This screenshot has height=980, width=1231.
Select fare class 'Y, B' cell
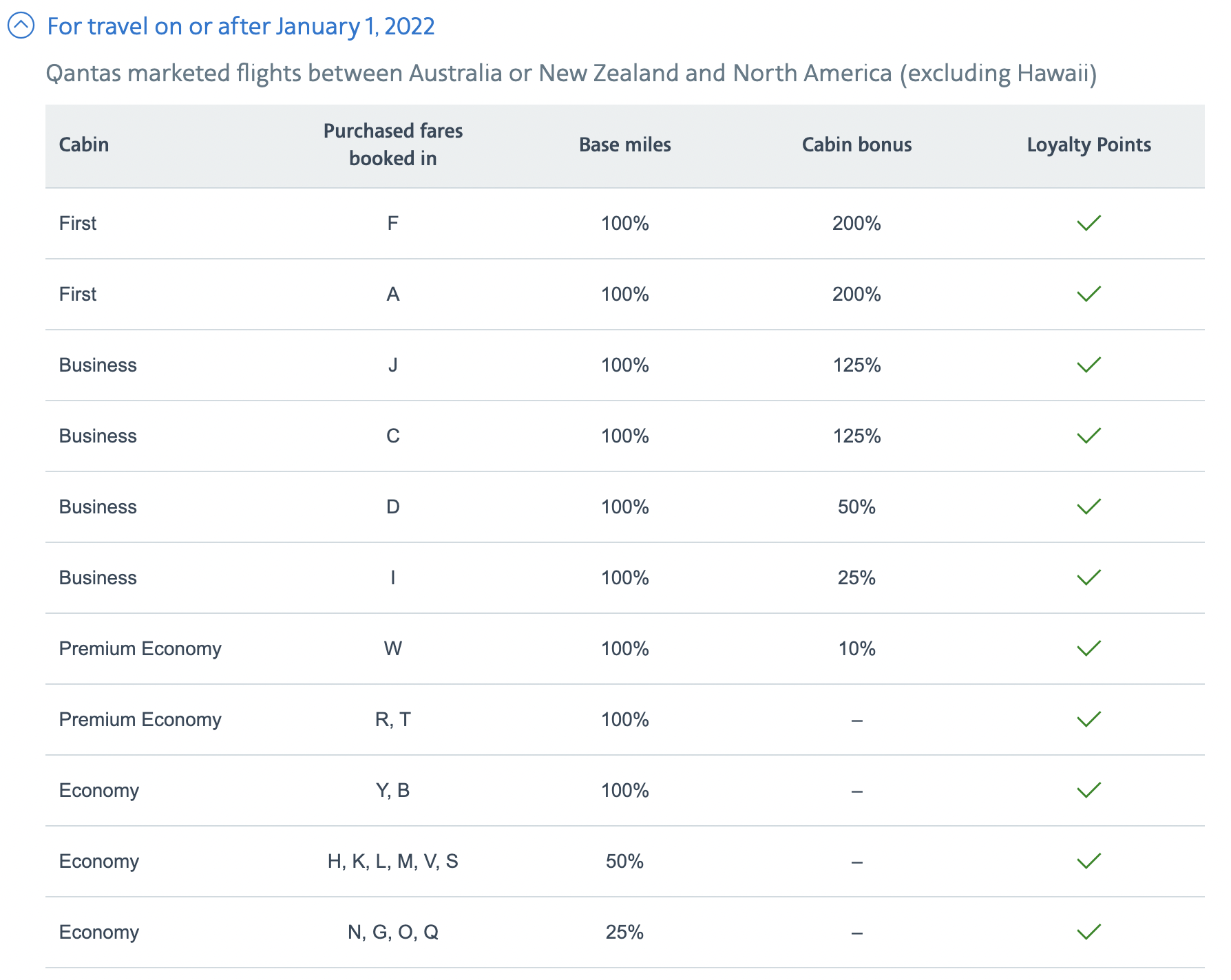pyautogui.click(x=392, y=790)
